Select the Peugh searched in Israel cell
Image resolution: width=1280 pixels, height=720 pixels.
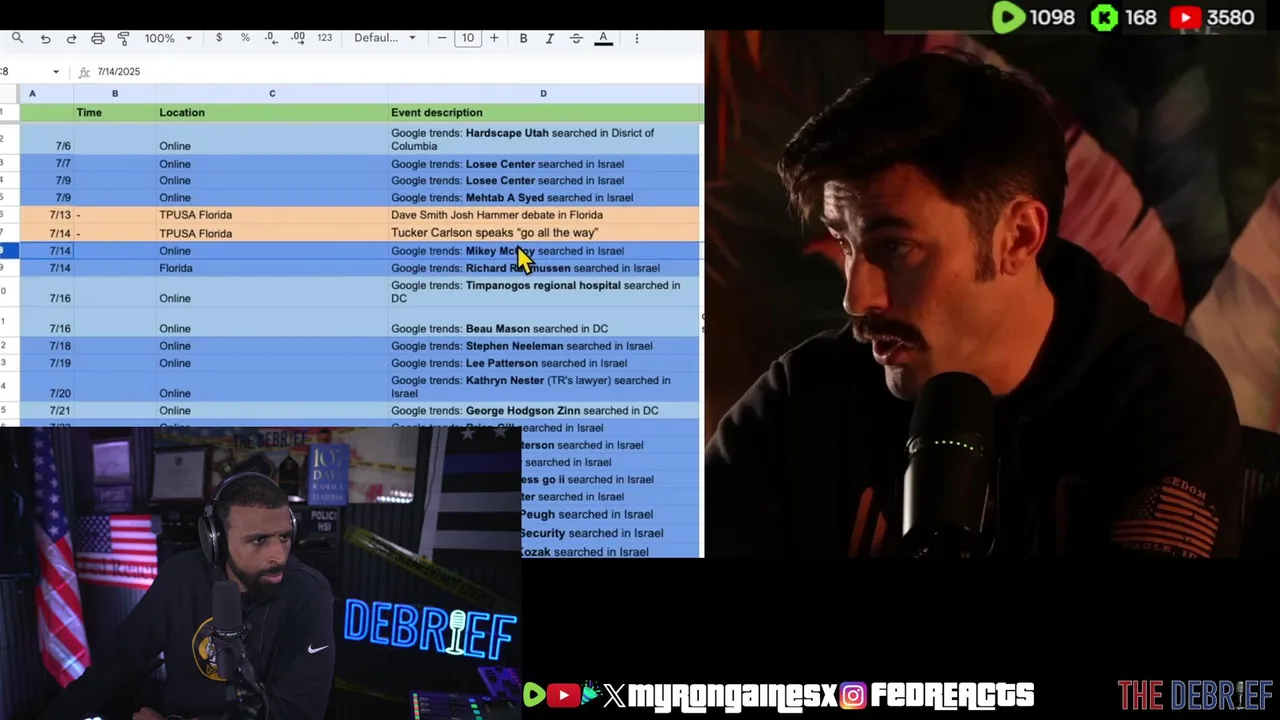click(x=610, y=515)
